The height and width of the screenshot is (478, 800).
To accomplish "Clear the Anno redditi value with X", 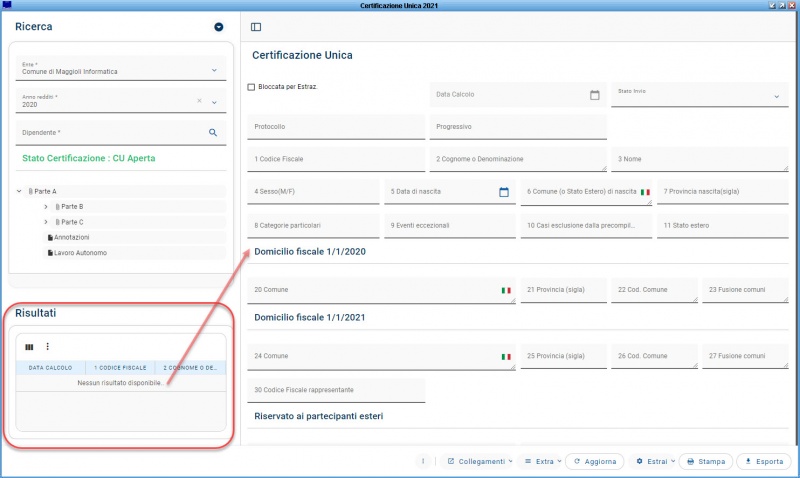I will tap(199, 101).
